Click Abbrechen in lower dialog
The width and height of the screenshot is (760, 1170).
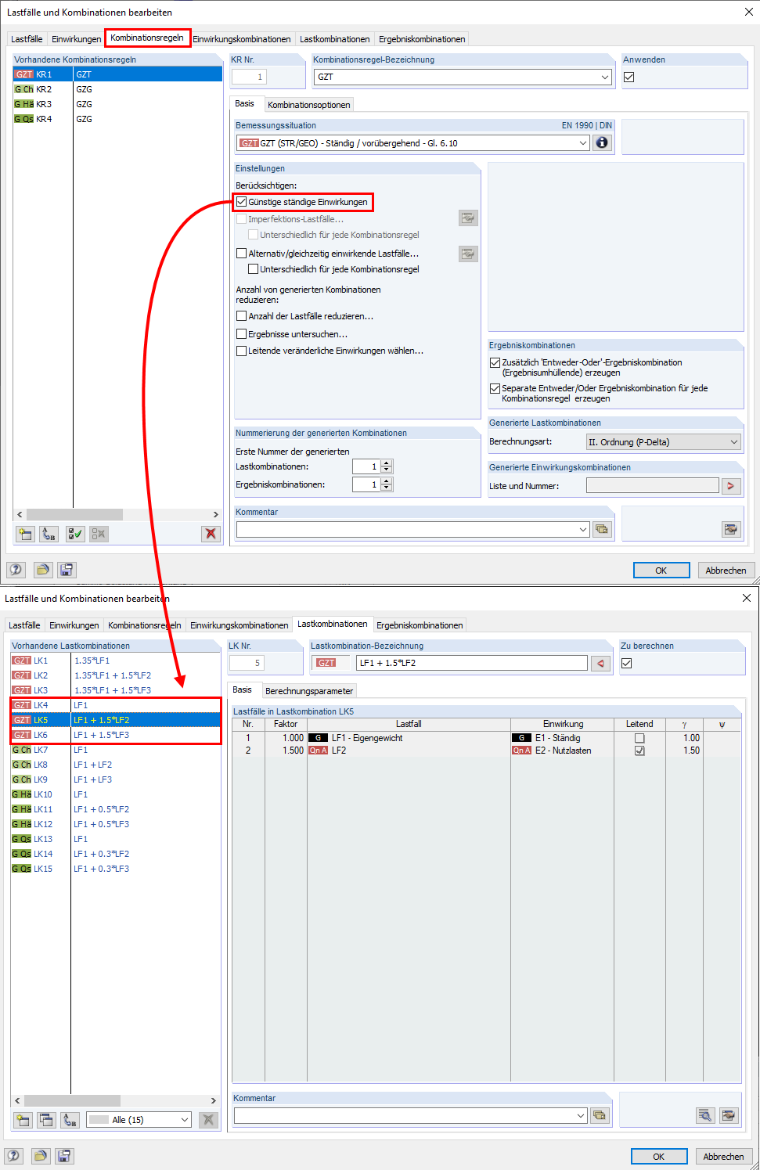723,1156
